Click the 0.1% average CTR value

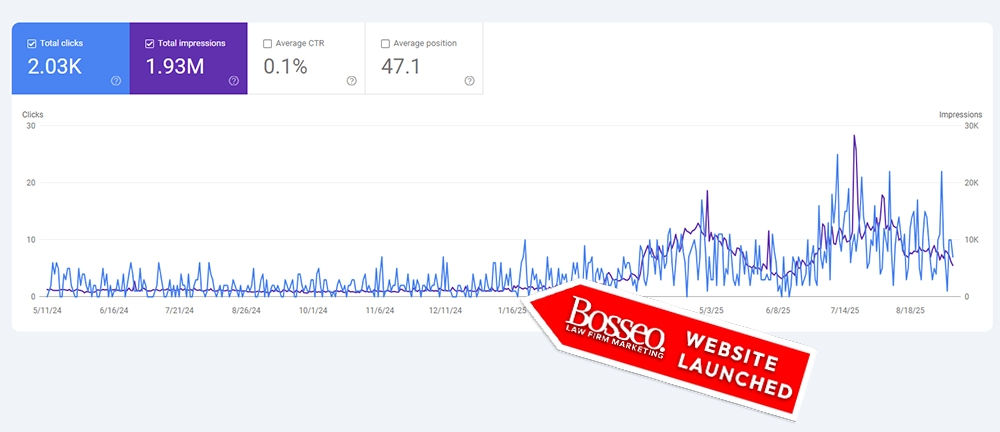tap(285, 66)
